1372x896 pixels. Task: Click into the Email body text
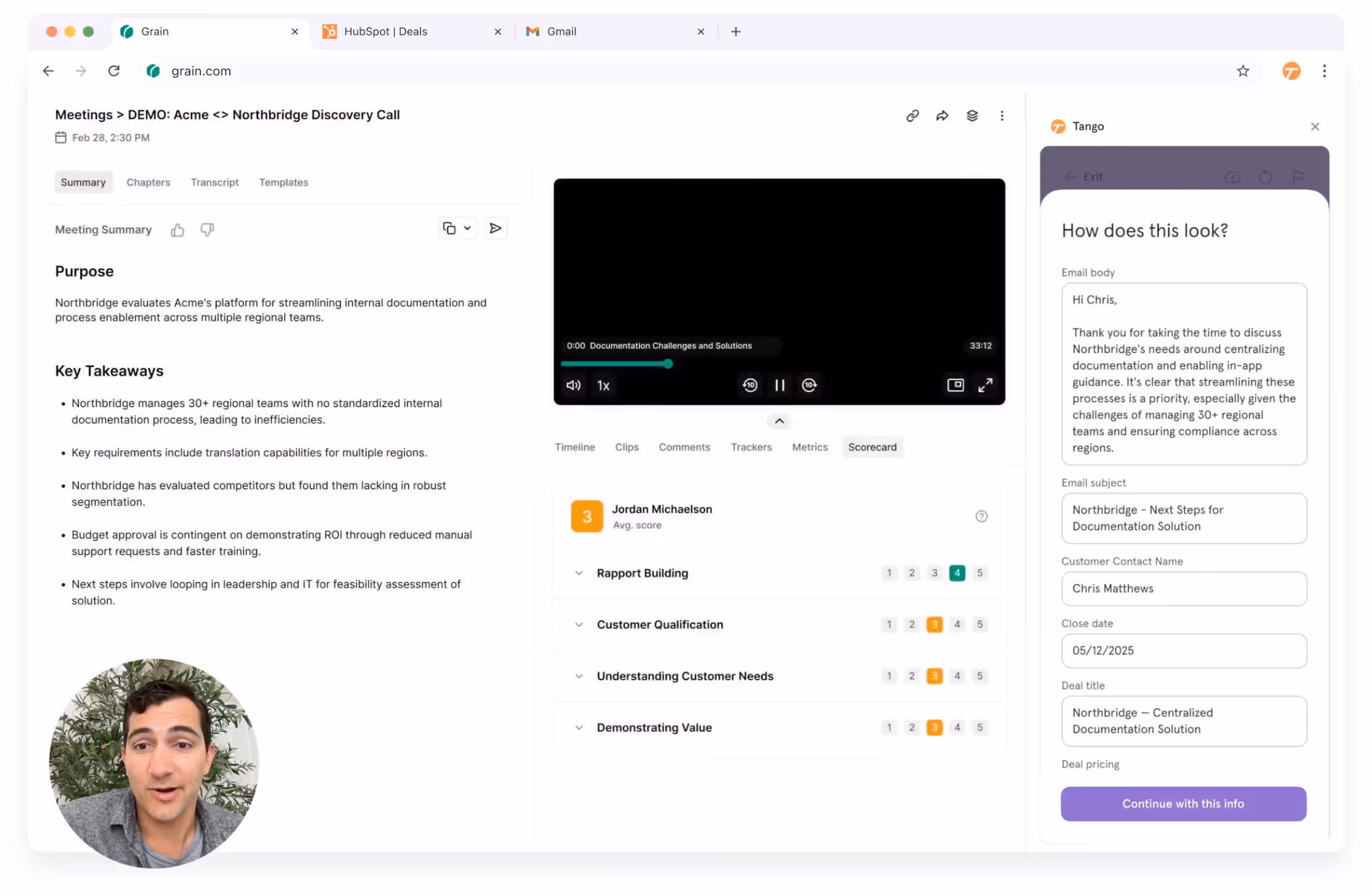click(1184, 374)
